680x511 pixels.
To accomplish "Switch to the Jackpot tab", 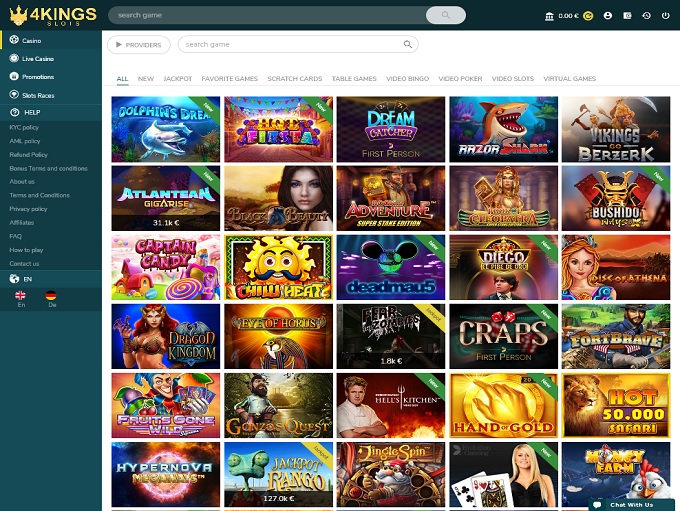I will tap(177, 78).
